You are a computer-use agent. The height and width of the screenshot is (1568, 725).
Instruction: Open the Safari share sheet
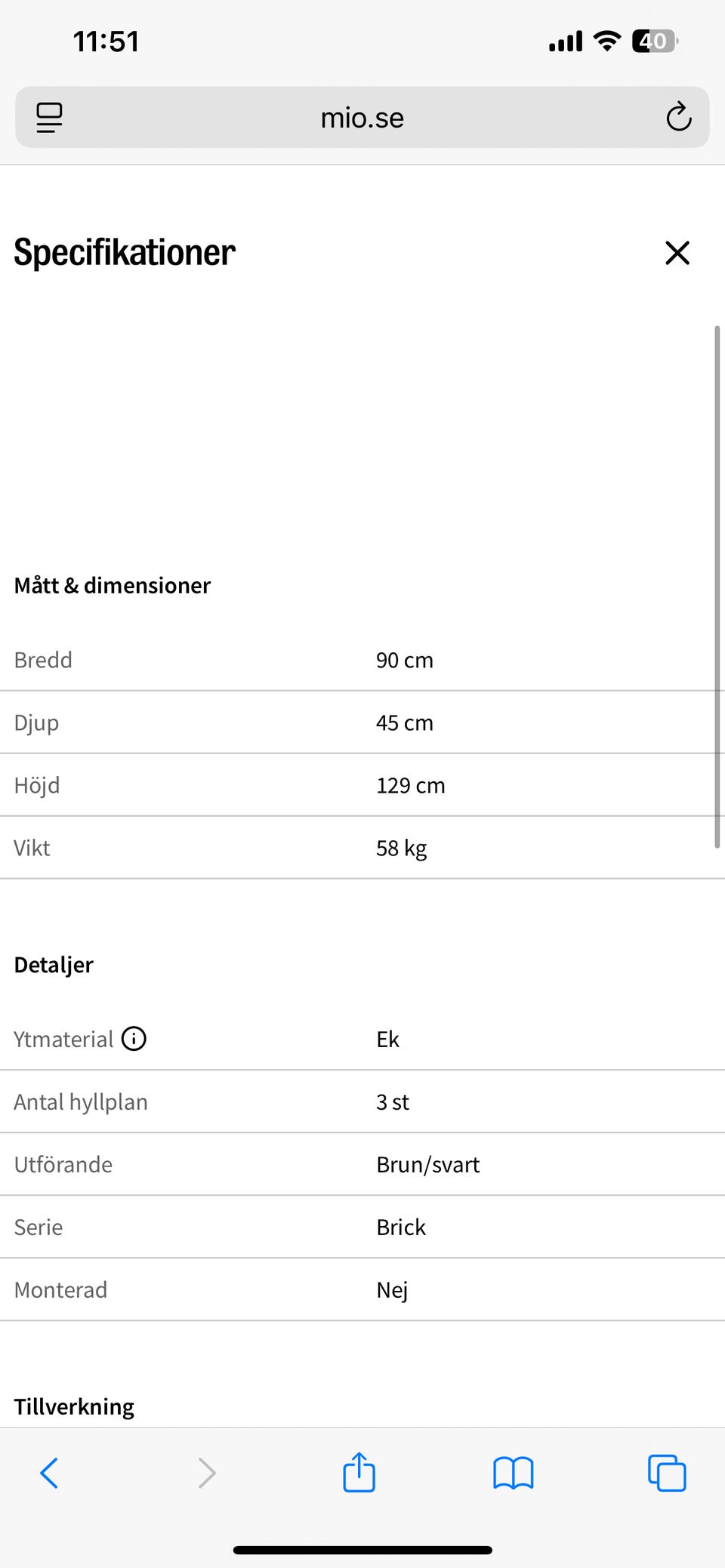[x=359, y=1472]
